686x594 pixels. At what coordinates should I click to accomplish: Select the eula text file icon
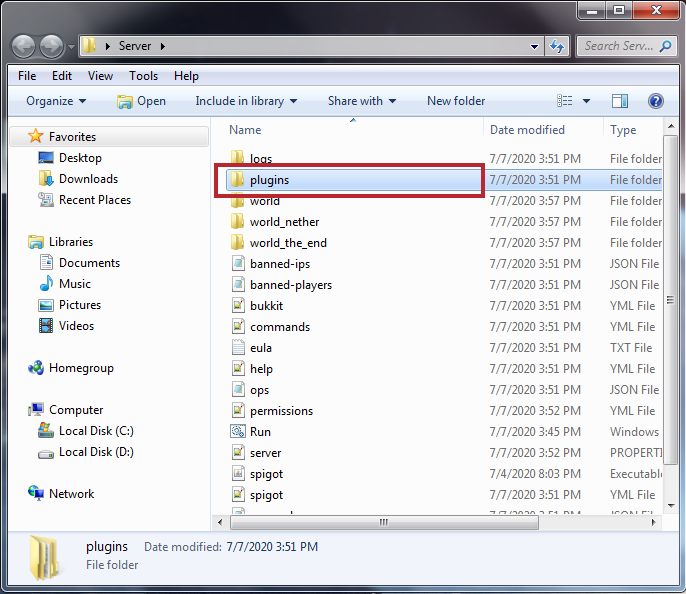pyautogui.click(x=238, y=347)
